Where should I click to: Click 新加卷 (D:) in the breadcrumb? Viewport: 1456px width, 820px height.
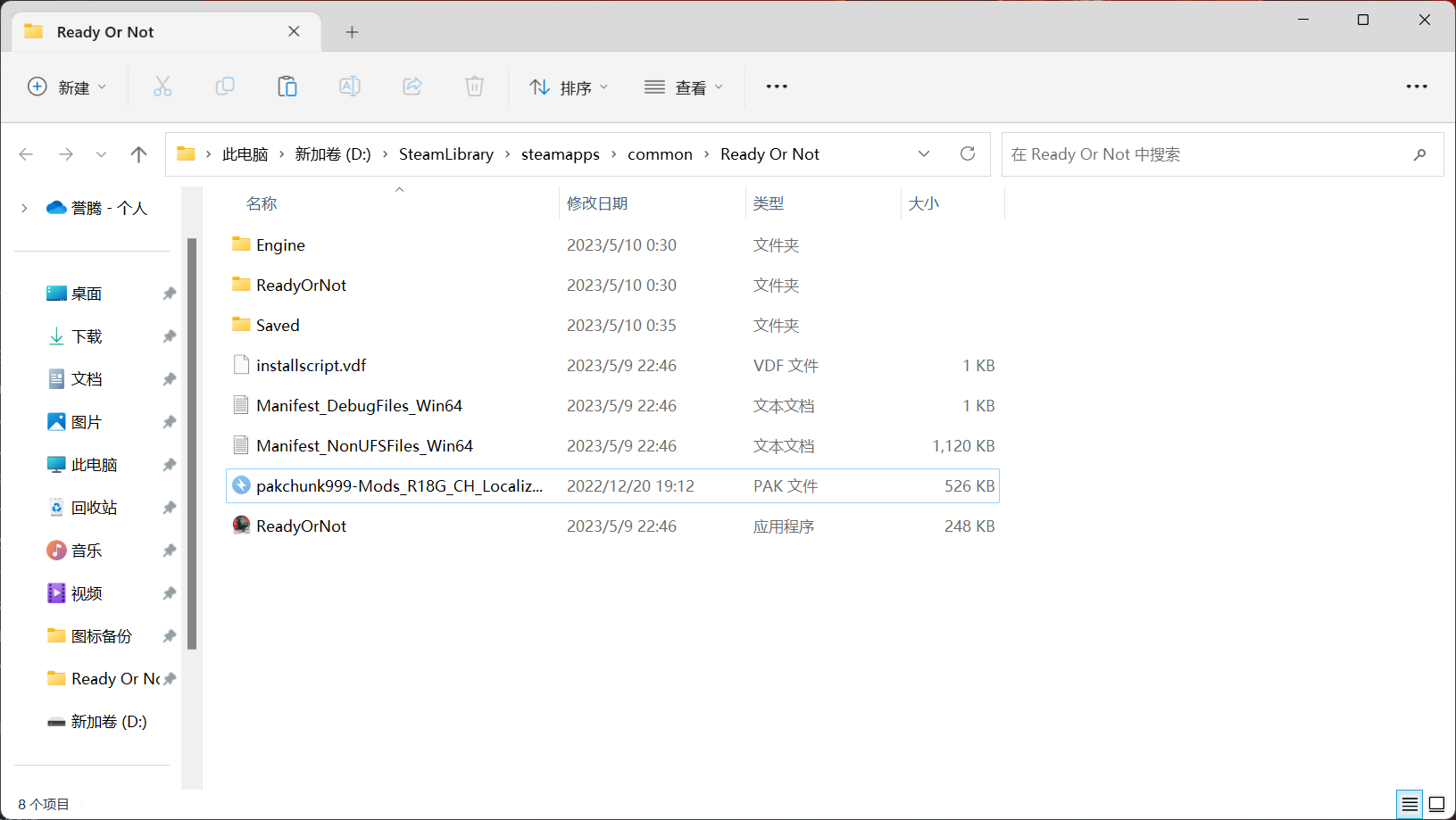tap(333, 154)
